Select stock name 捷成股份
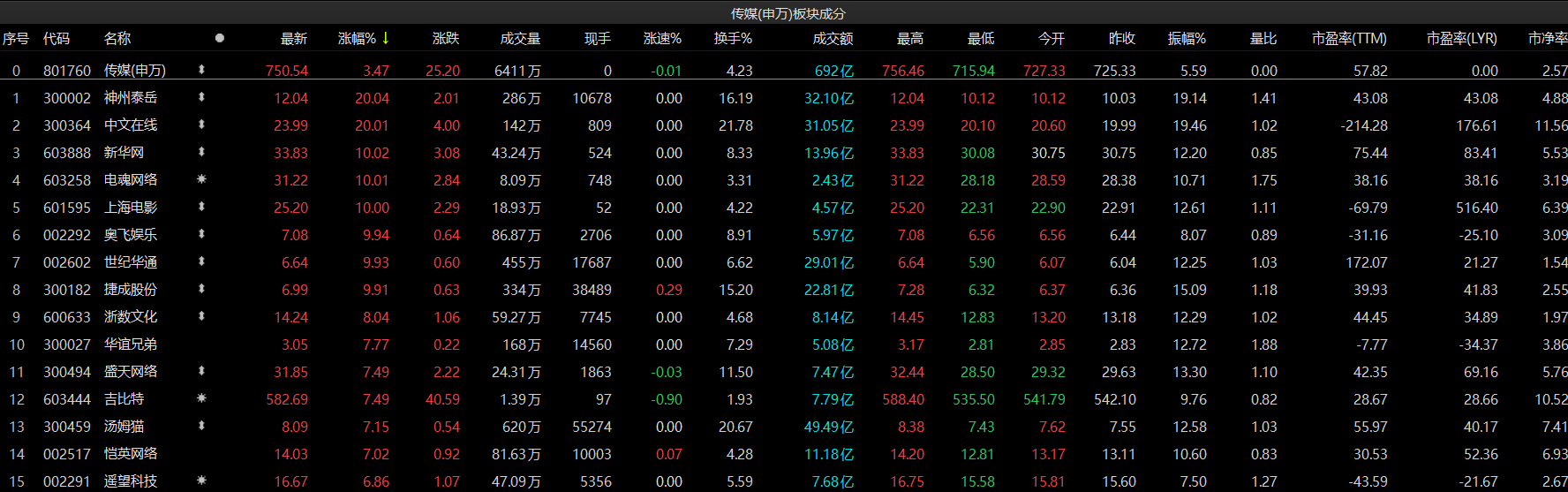 click(131, 290)
